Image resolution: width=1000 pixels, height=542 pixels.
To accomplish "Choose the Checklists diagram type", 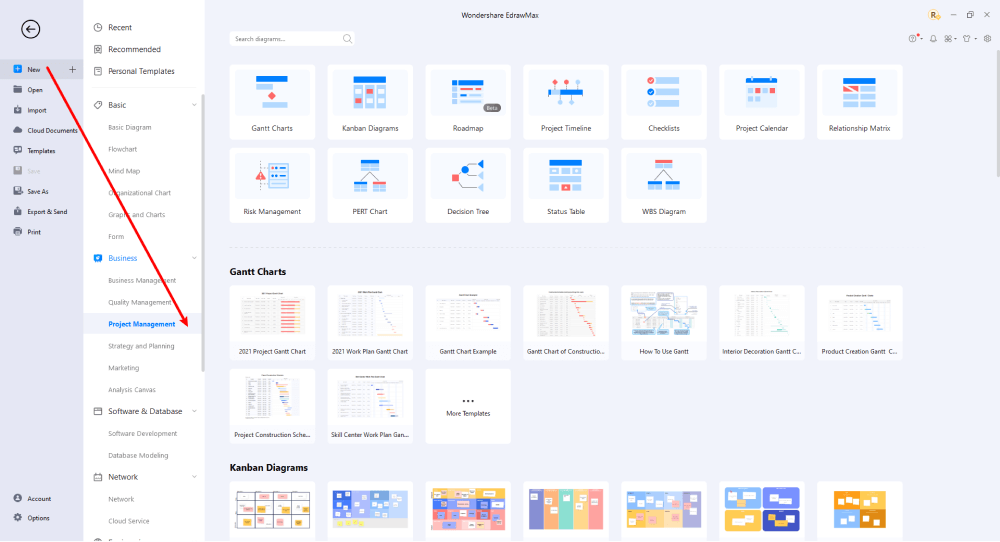I will click(x=664, y=102).
